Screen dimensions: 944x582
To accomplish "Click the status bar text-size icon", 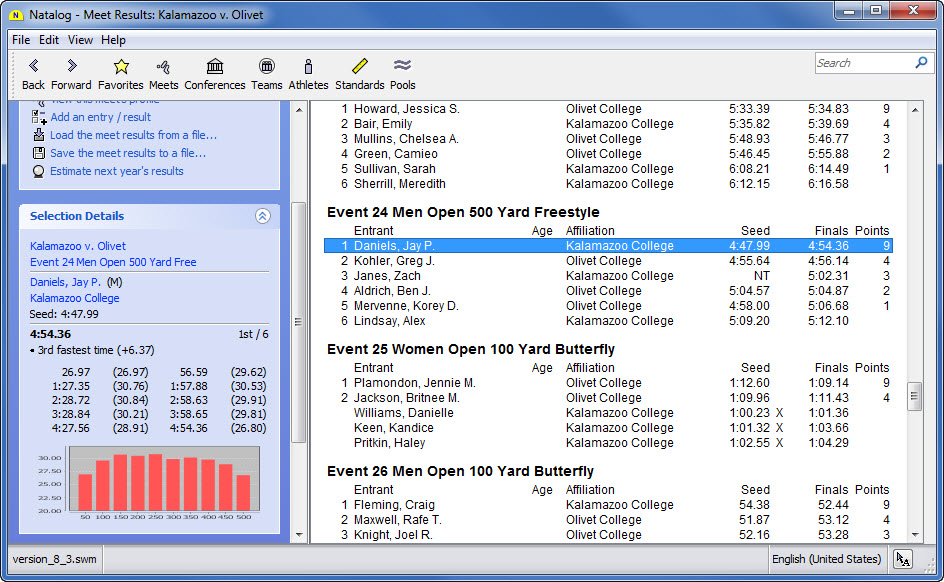I will (903, 559).
